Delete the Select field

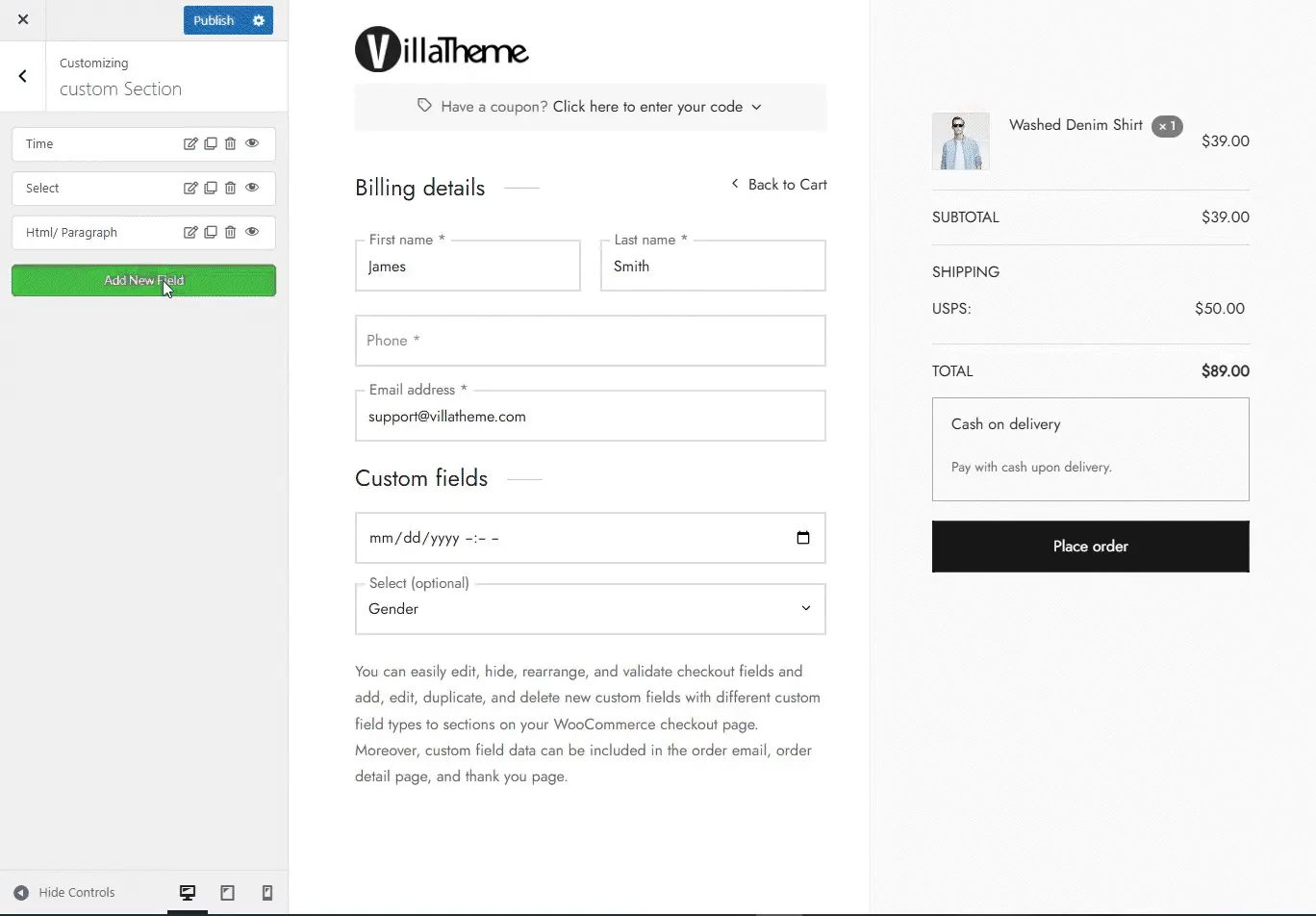click(231, 188)
